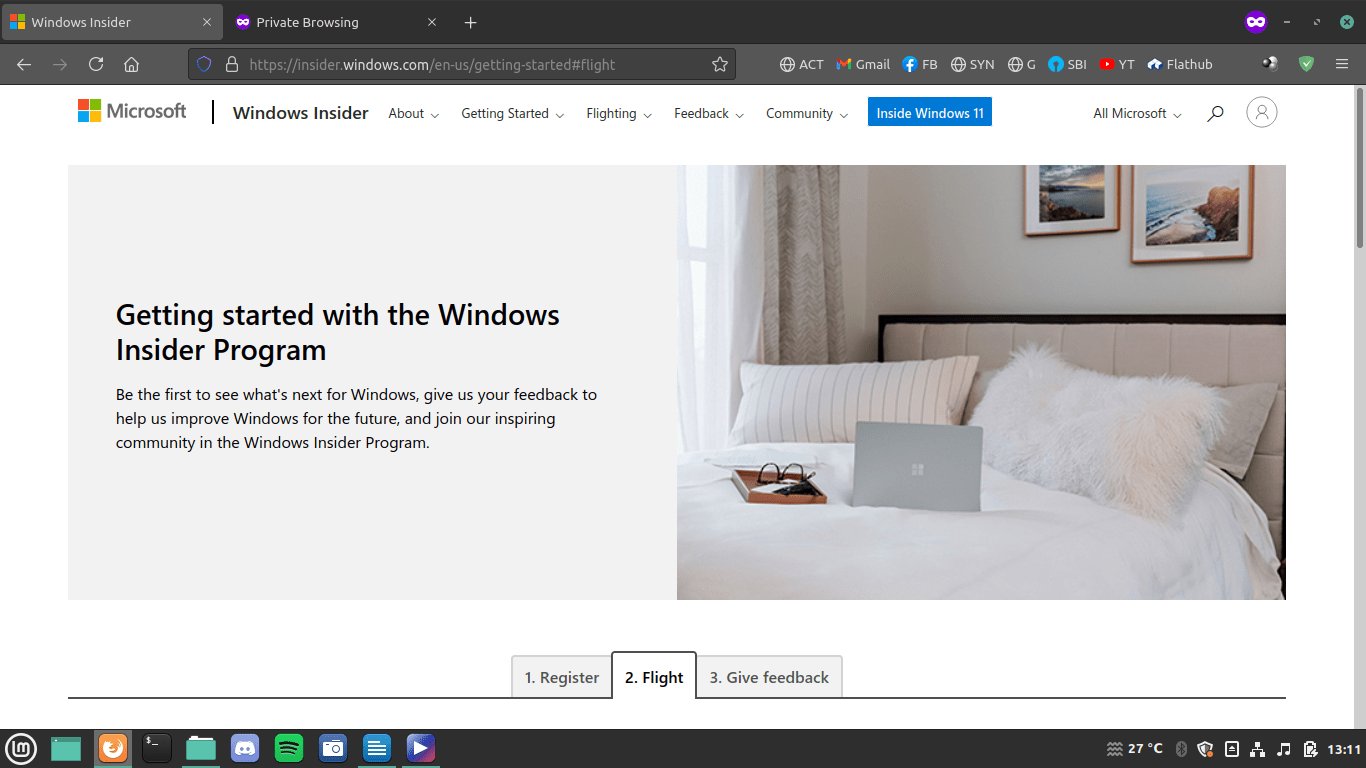This screenshot has height=768, width=1366.
Task: Click the Microsoft logo
Action: pyautogui.click(x=132, y=111)
